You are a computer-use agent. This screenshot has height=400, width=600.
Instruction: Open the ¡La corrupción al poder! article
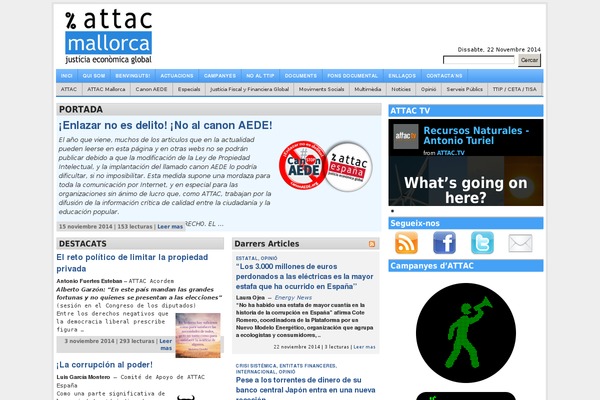[x=104, y=364]
